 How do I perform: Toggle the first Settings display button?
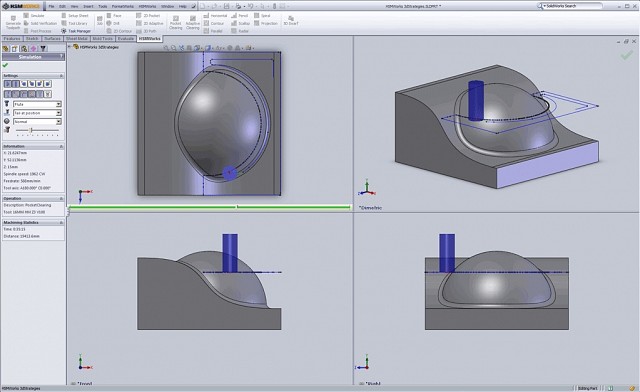7,84
